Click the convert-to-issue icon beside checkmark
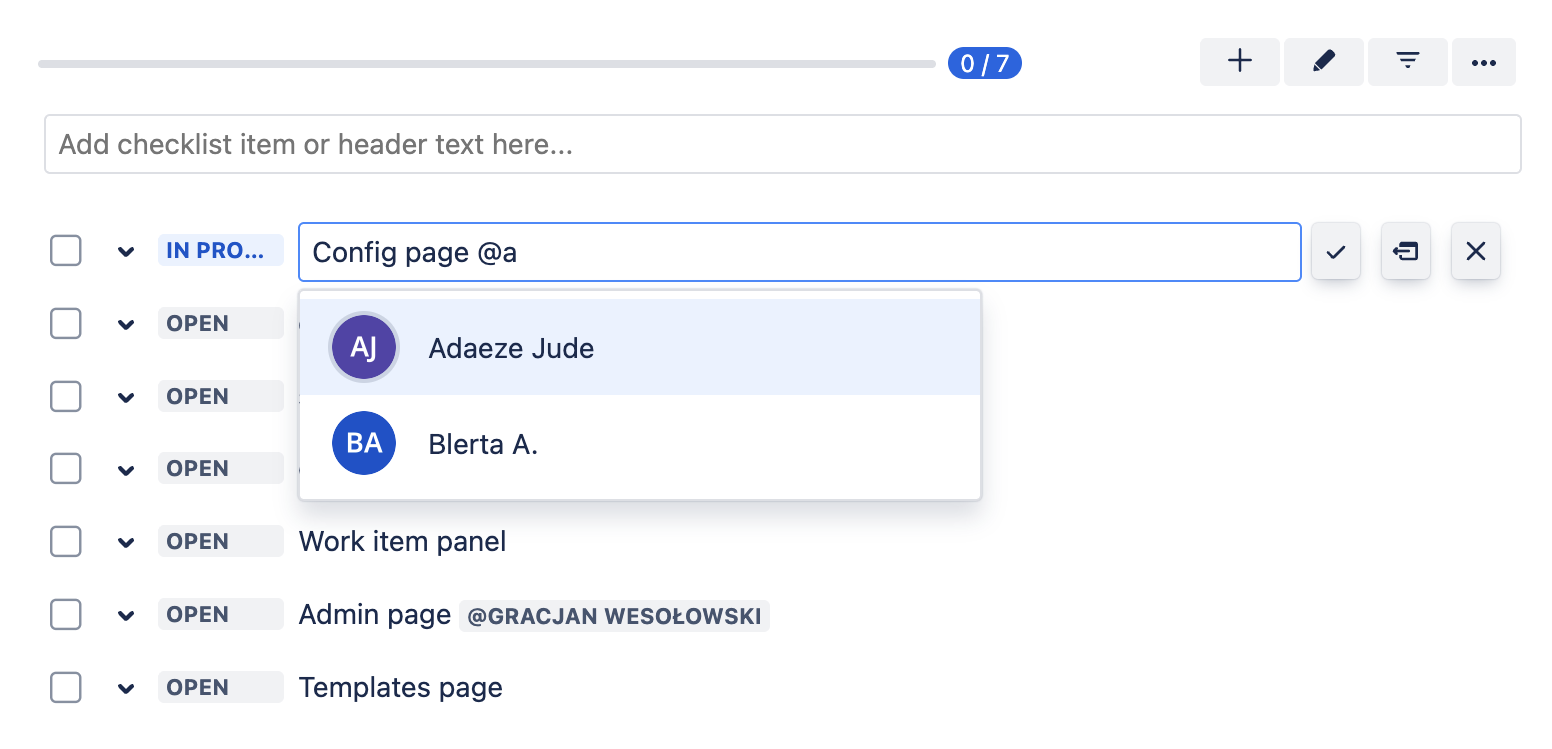Image resolution: width=1552 pixels, height=749 pixels. pos(1405,251)
